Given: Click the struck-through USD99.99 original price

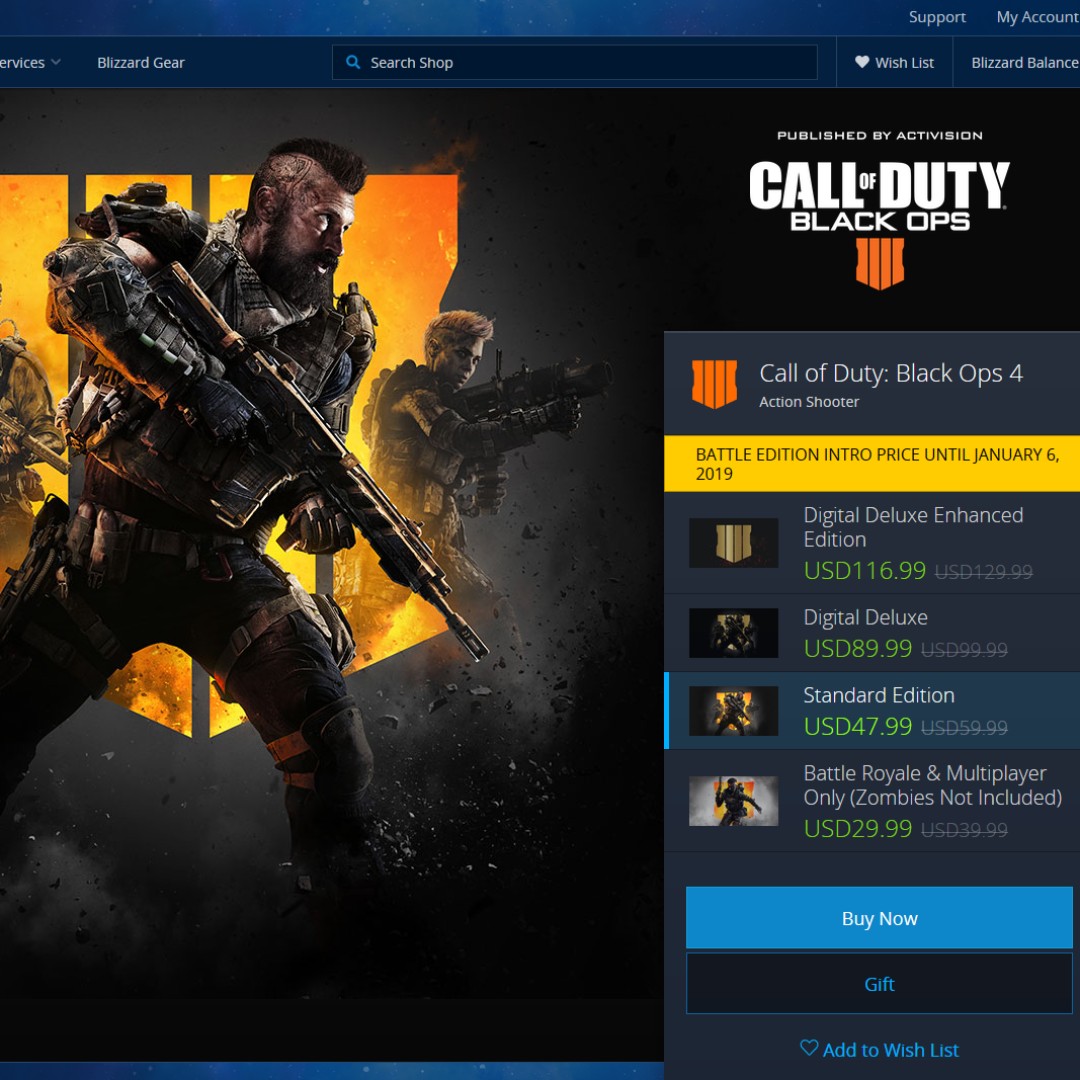Looking at the screenshot, I should (x=964, y=650).
